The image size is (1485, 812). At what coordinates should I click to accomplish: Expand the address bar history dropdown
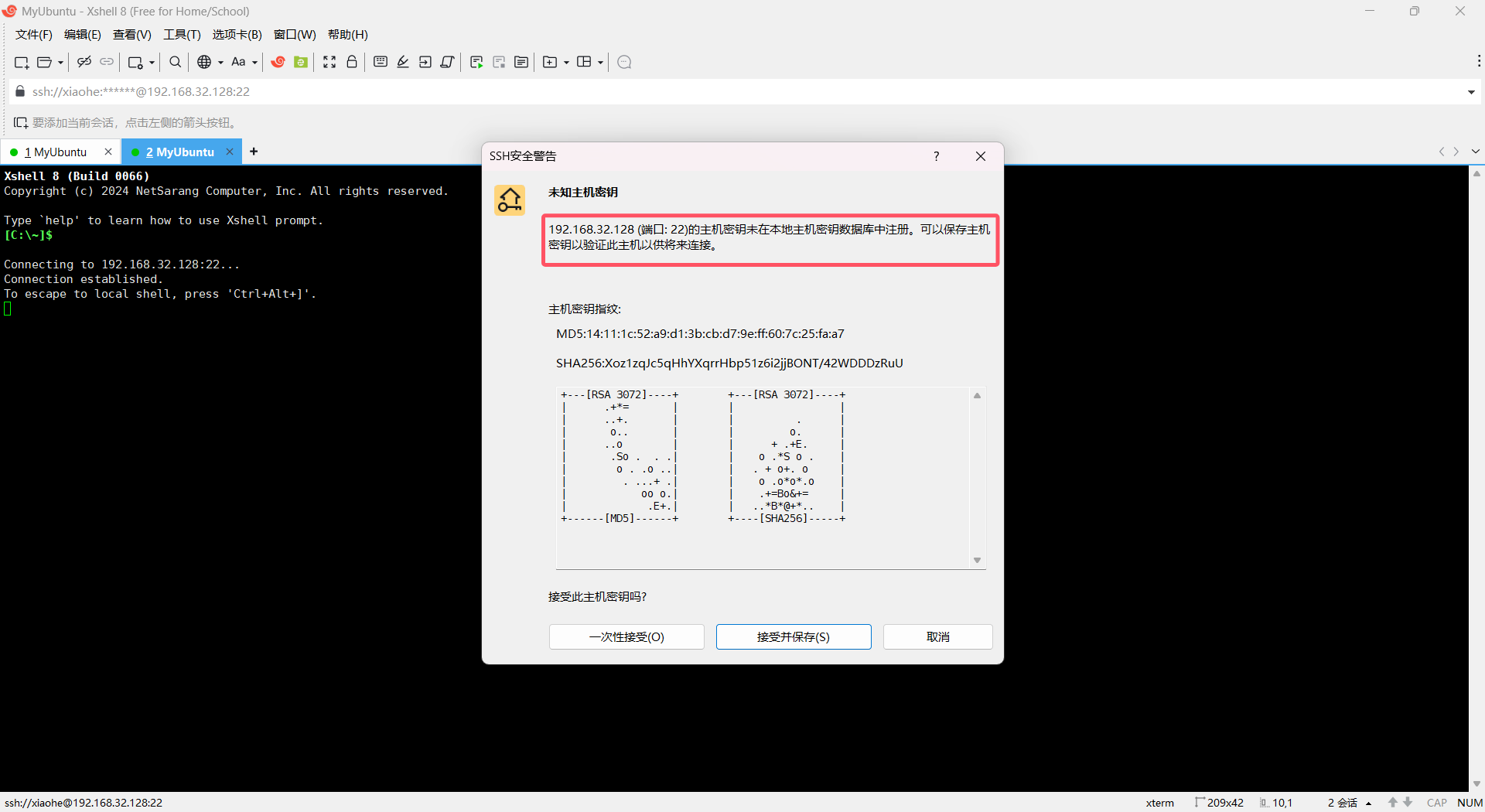pyautogui.click(x=1472, y=91)
